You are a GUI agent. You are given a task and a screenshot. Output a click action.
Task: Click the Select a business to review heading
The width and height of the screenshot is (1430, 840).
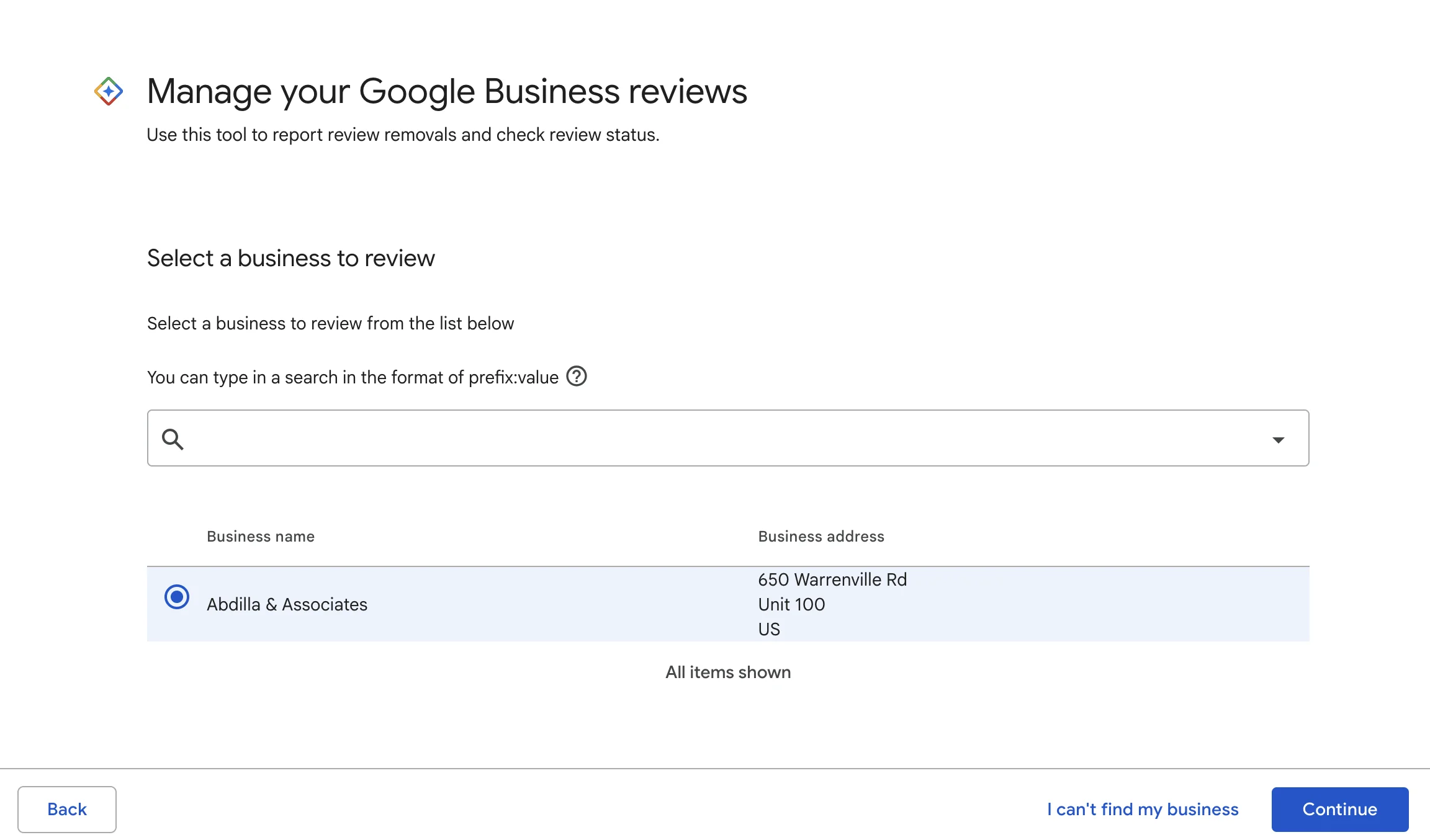coord(290,258)
